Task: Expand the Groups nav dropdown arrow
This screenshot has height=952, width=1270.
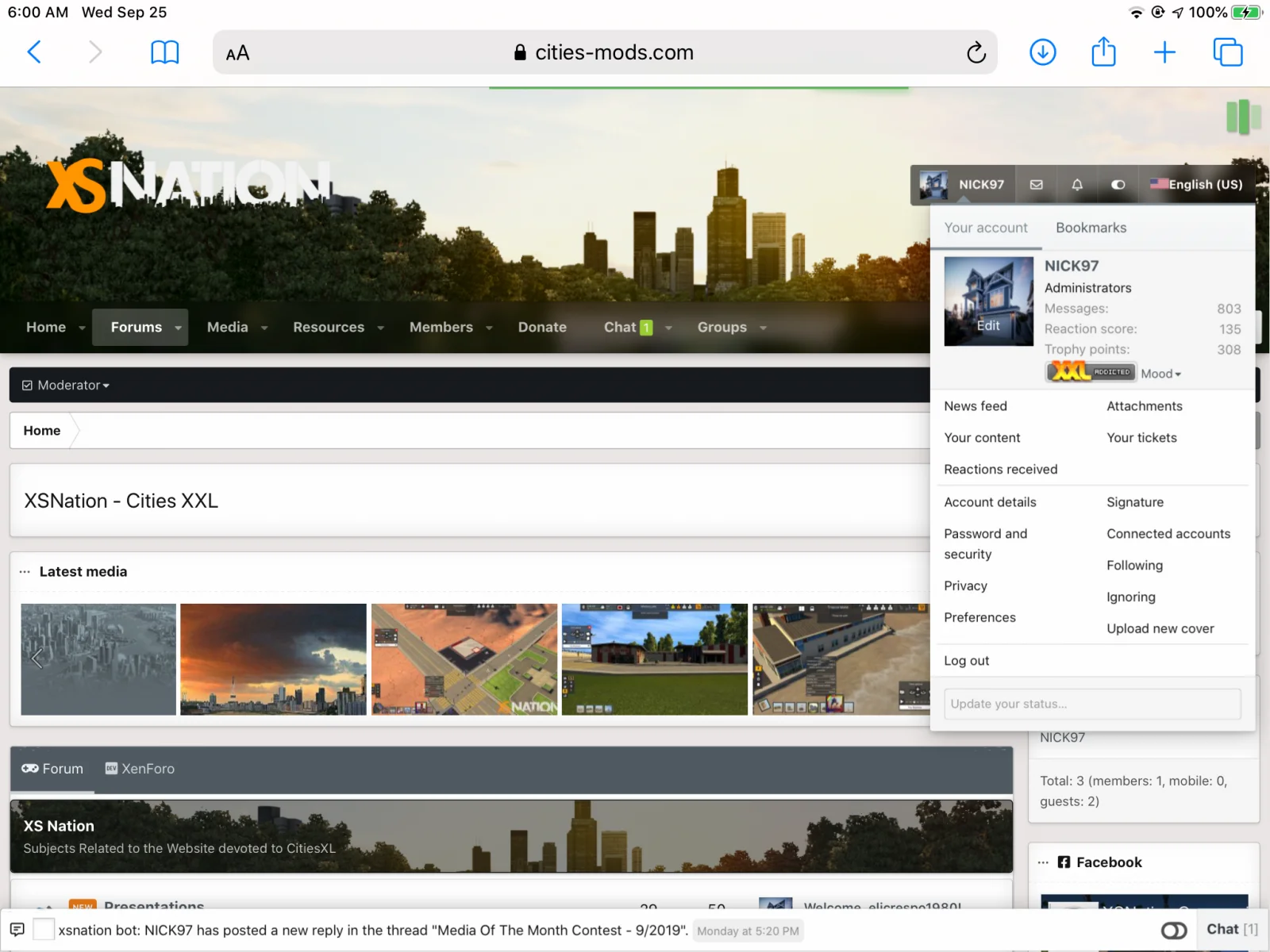Action: [x=763, y=328]
